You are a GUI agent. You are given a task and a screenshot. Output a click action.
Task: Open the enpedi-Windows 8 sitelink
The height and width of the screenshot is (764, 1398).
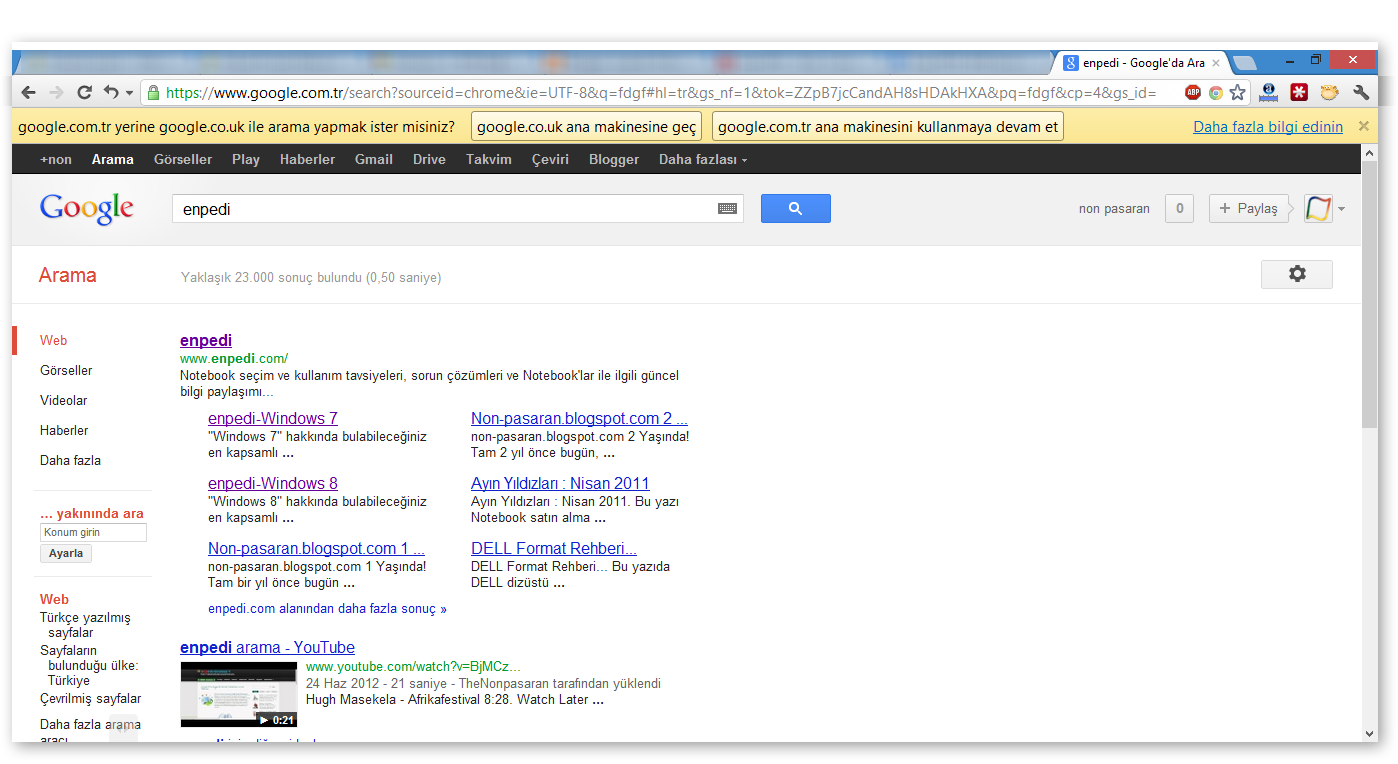pyautogui.click(x=273, y=483)
